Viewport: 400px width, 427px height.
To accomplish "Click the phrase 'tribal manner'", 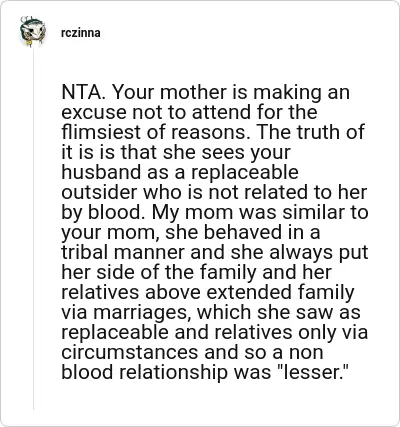I will click(x=123, y=252).
